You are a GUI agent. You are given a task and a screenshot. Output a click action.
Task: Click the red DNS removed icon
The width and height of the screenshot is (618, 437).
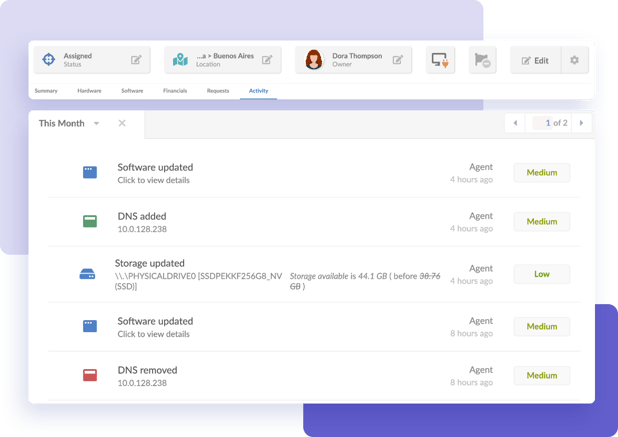point(90,375)
